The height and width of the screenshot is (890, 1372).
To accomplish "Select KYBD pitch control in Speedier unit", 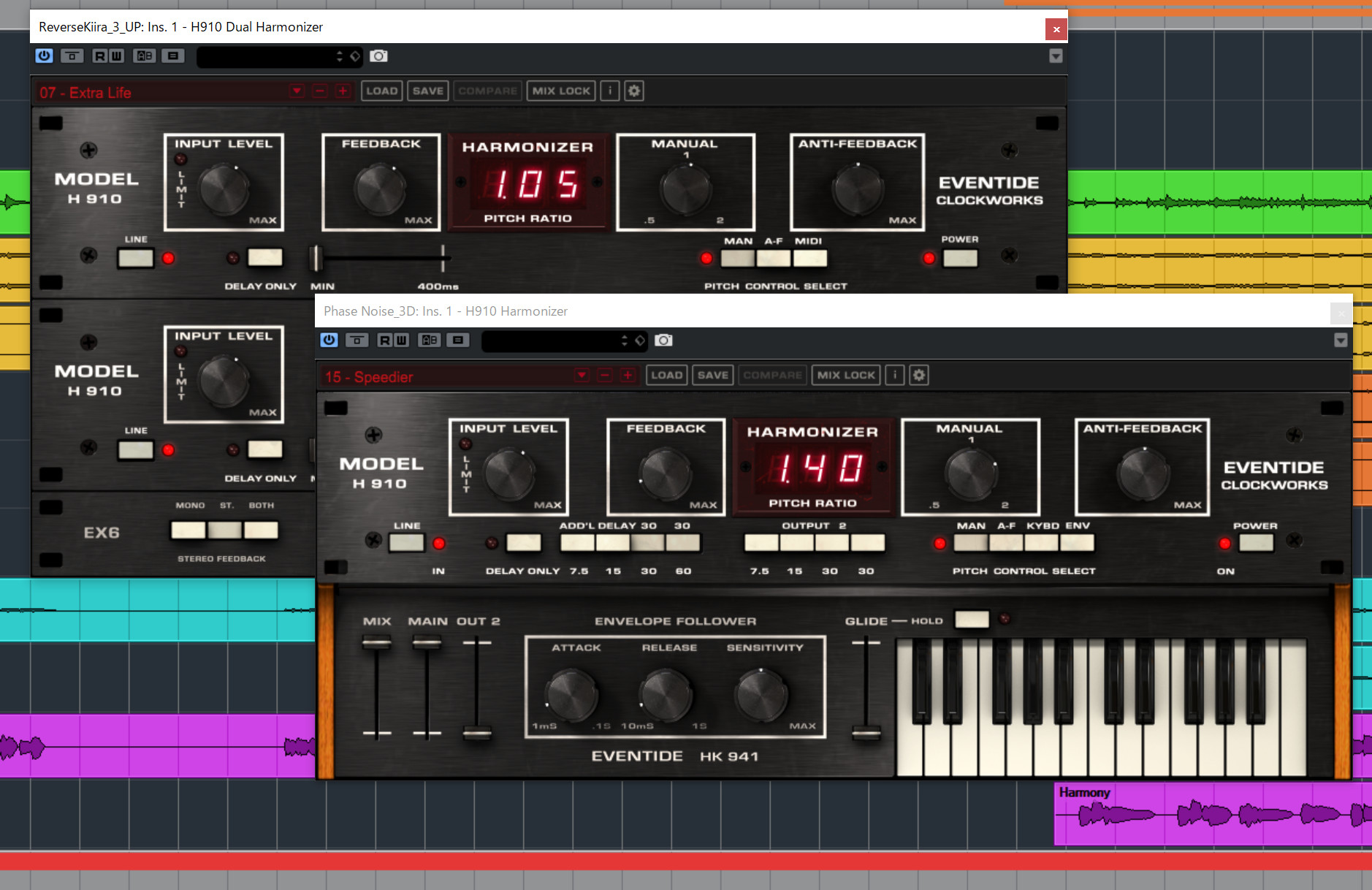I will (x=1042, y=543).
